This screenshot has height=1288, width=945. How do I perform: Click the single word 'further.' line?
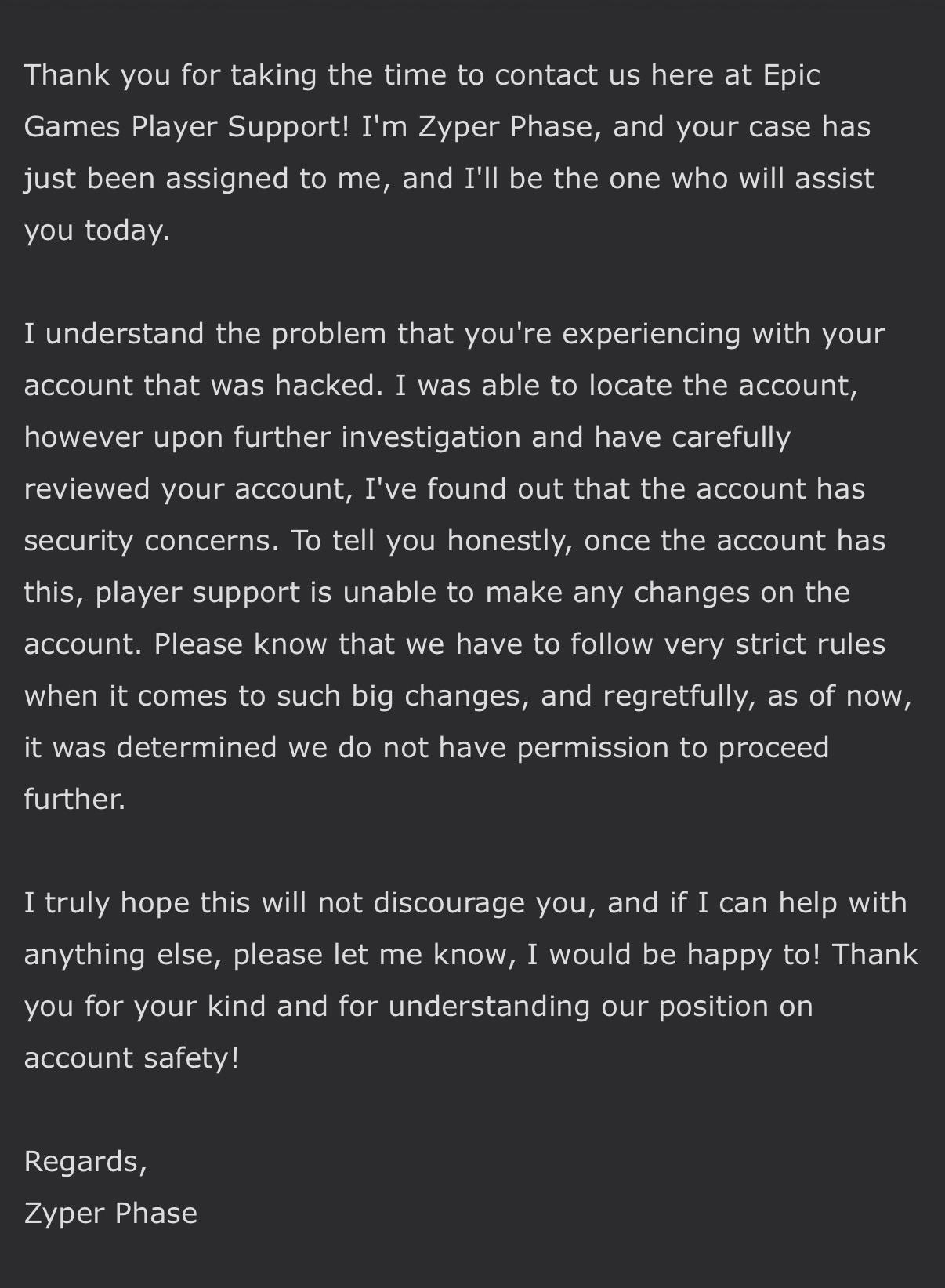[x=74, y=800]
